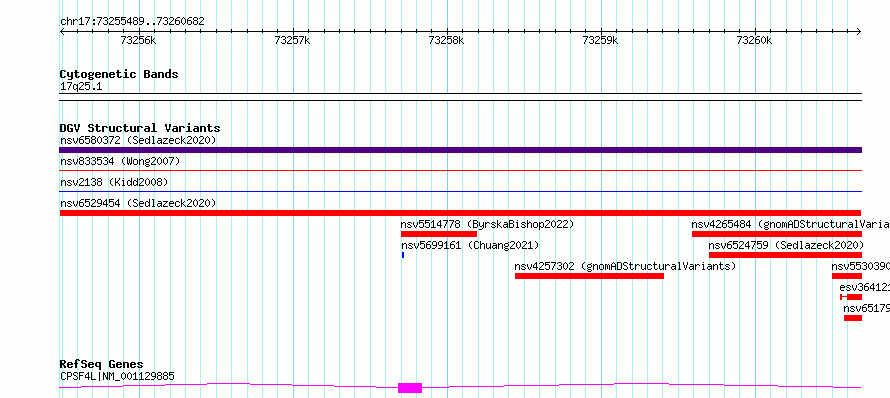Click the nsv6524759 (Sedlazeck2020) label
The image size is (890, 398).
point(786,245)
